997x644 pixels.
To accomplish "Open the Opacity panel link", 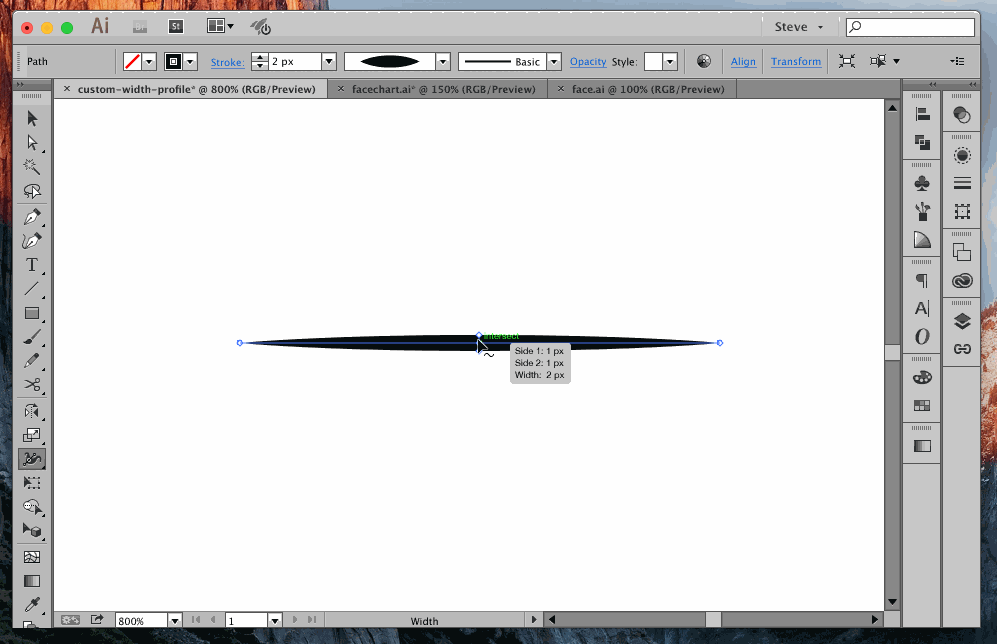I will point(588,62).
